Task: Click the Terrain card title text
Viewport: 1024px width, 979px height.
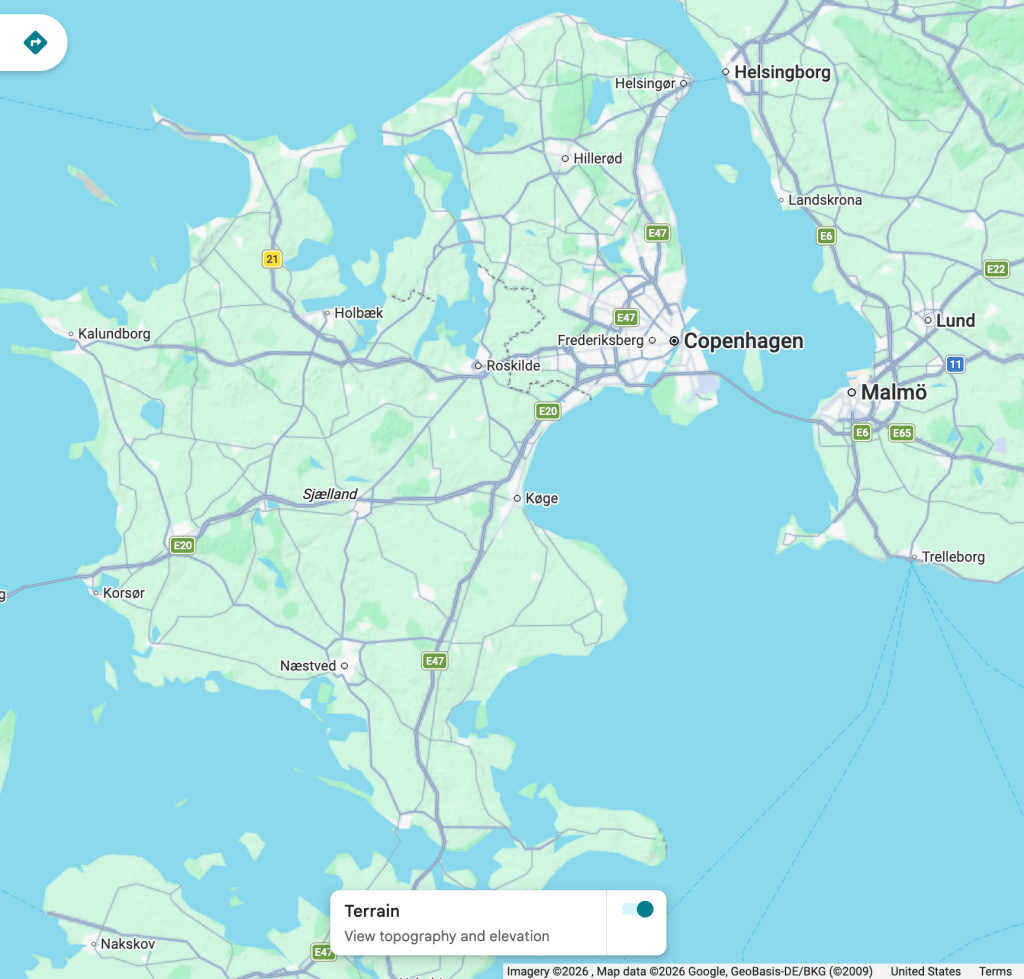Action: (372, 911)
